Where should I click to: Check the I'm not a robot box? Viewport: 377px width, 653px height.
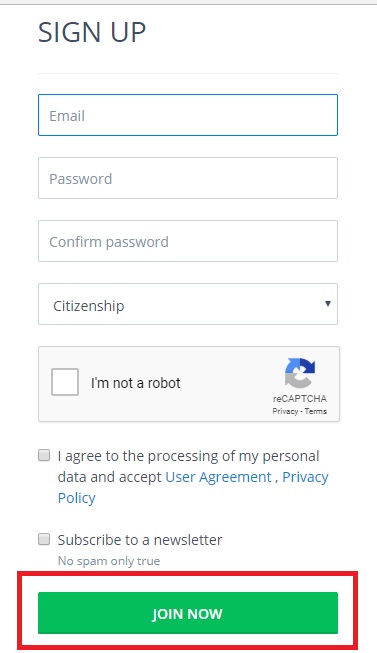[65, 382]
